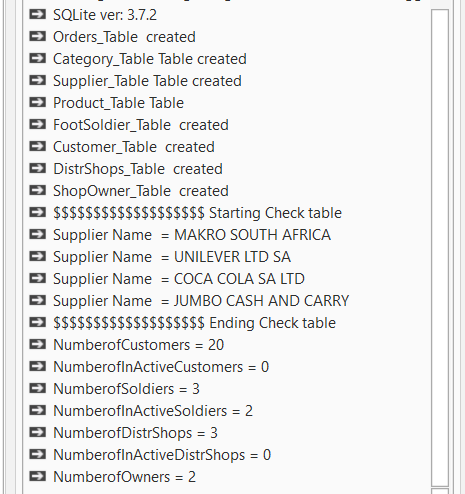Click arrow icon next to Orders_Table created
The image size is (465, 494).
(37, 37)
